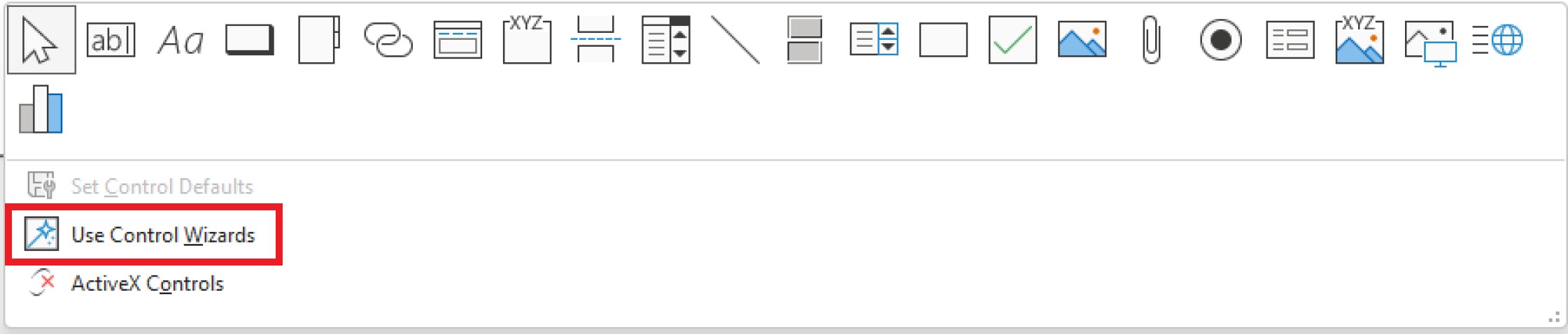The height and width of the screenshot is (334, 1568).
Task: Select the Web Browser Control icon
Action: pyautogui.click(x=1497, y=40)
